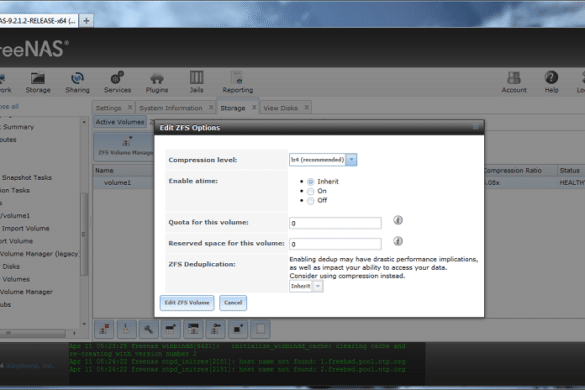The height and width of the screenshot is (390, 585).
Task: Select the Active Volumes sub-tab
Action: point(120,122)
